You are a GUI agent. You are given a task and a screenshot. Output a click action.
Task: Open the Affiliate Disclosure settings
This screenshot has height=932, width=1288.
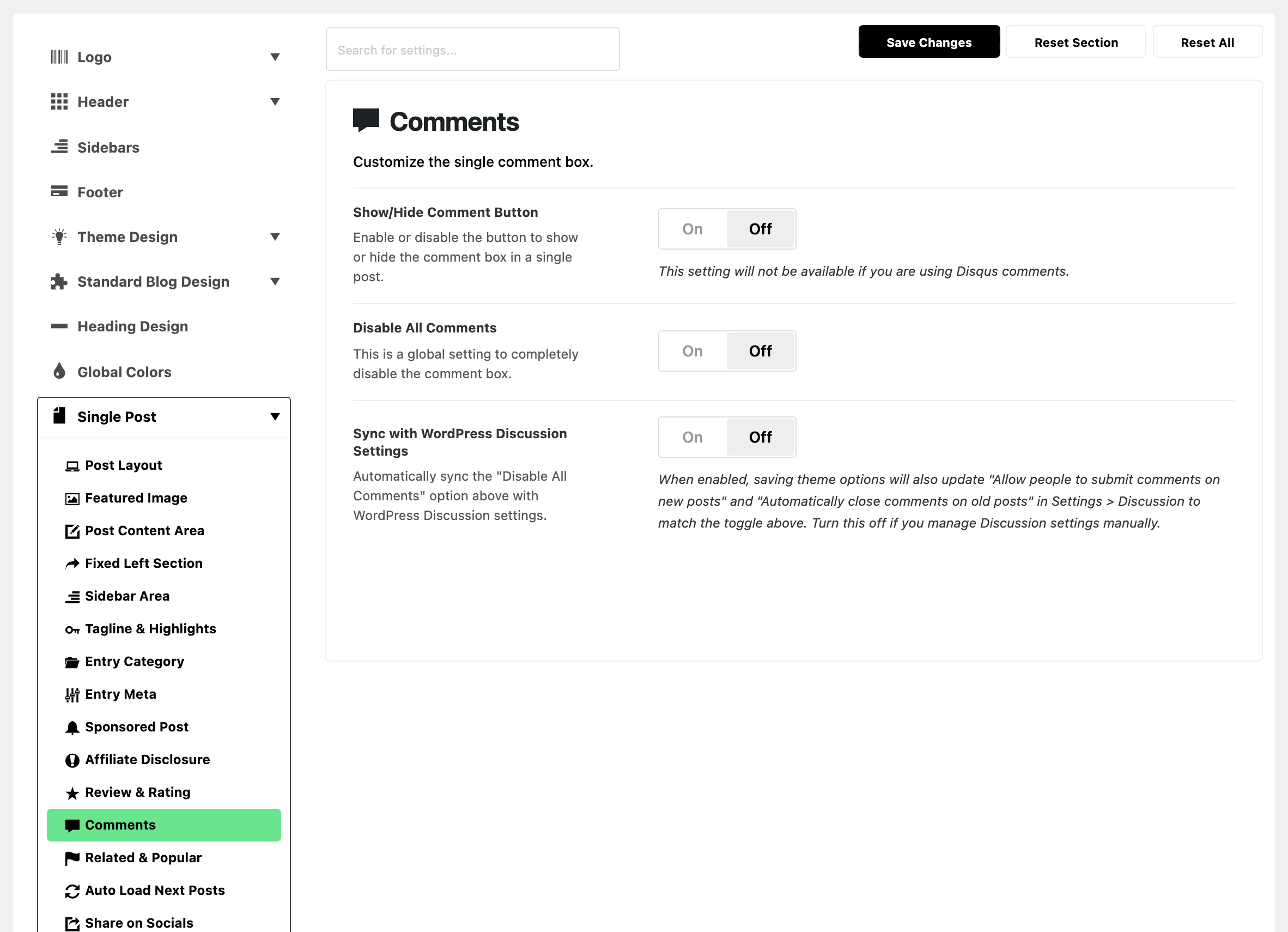pos(163,759)
